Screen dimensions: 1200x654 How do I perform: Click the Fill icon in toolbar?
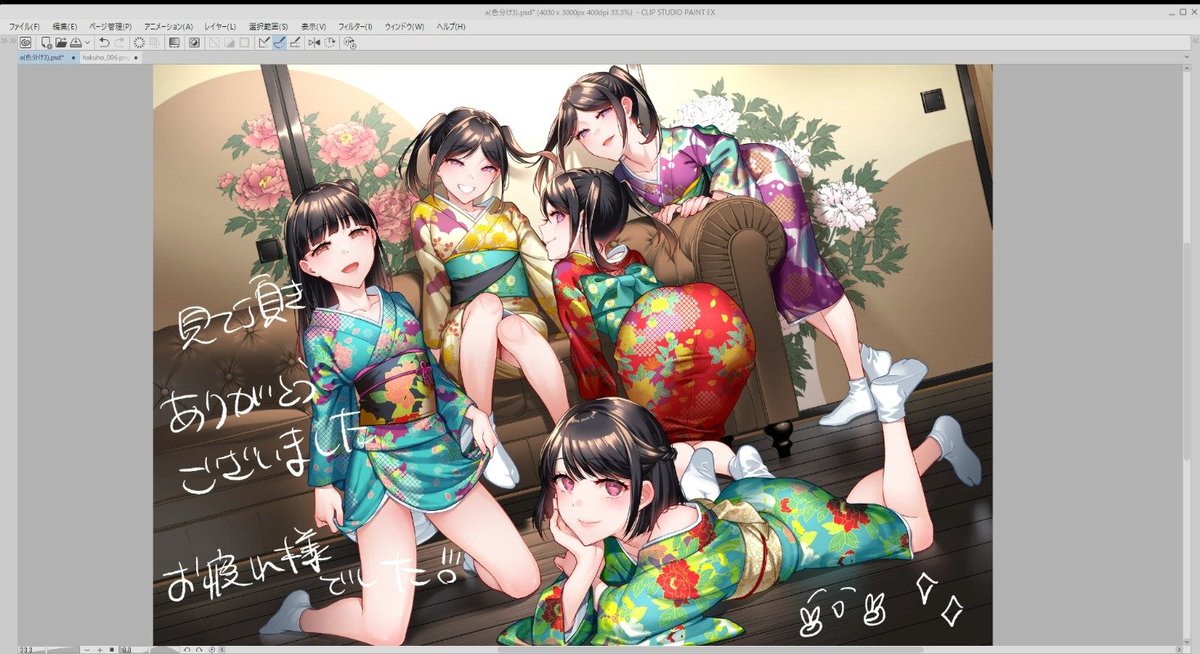[x=174, y=43]
